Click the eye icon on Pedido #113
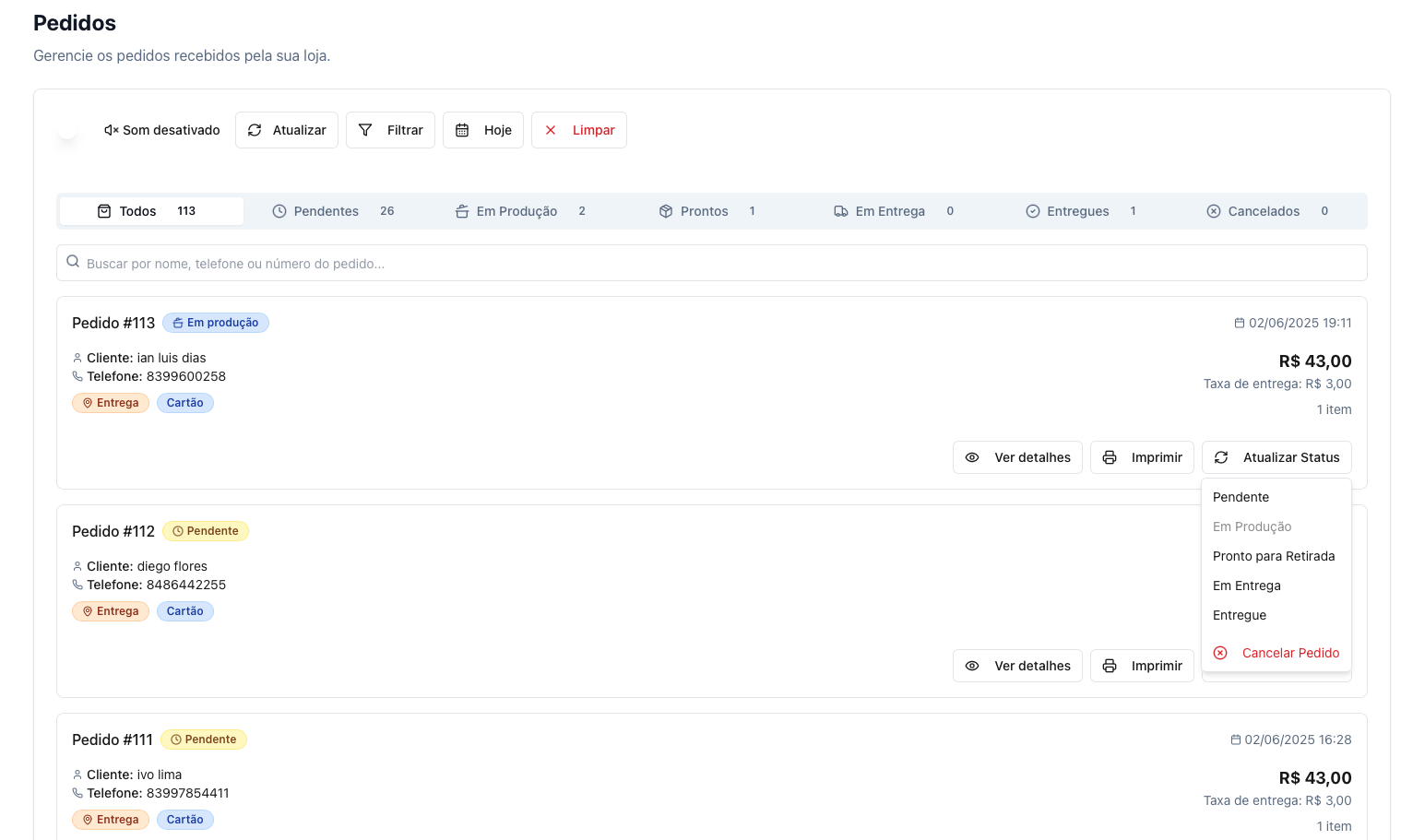The image size is (1401, 840). tap(972, 457)
